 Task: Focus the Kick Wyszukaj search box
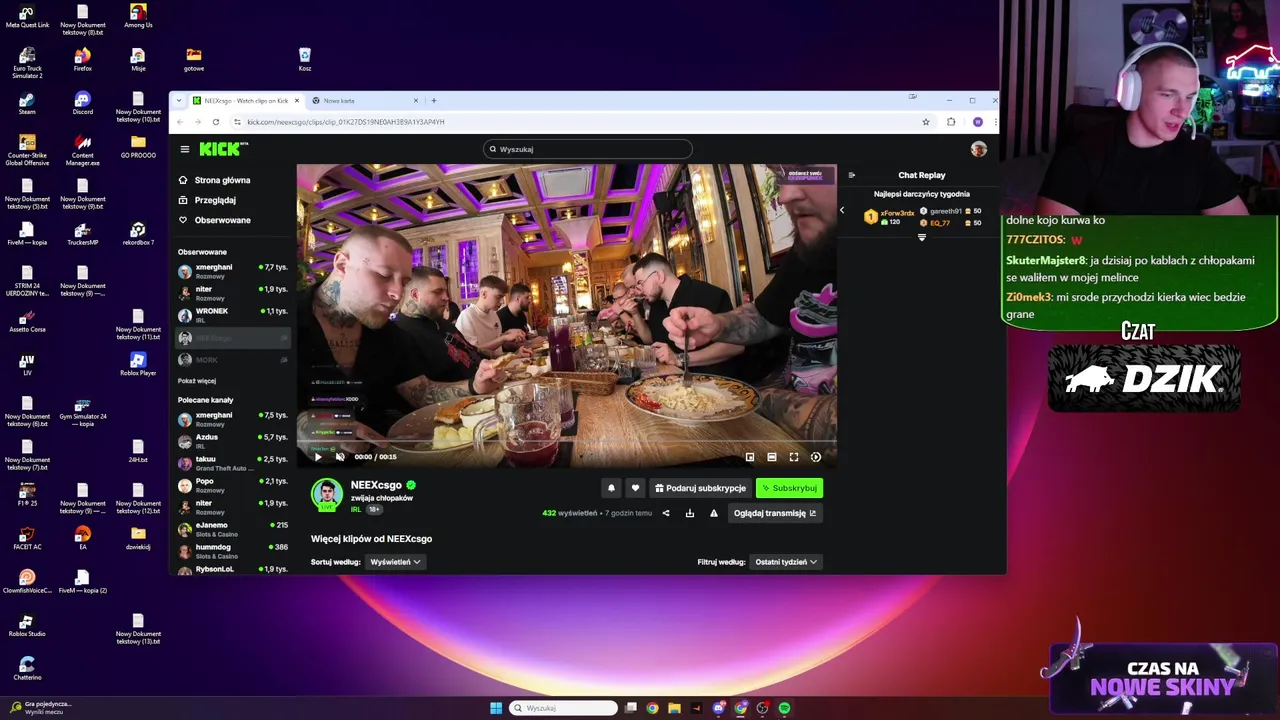coord(587,149)
